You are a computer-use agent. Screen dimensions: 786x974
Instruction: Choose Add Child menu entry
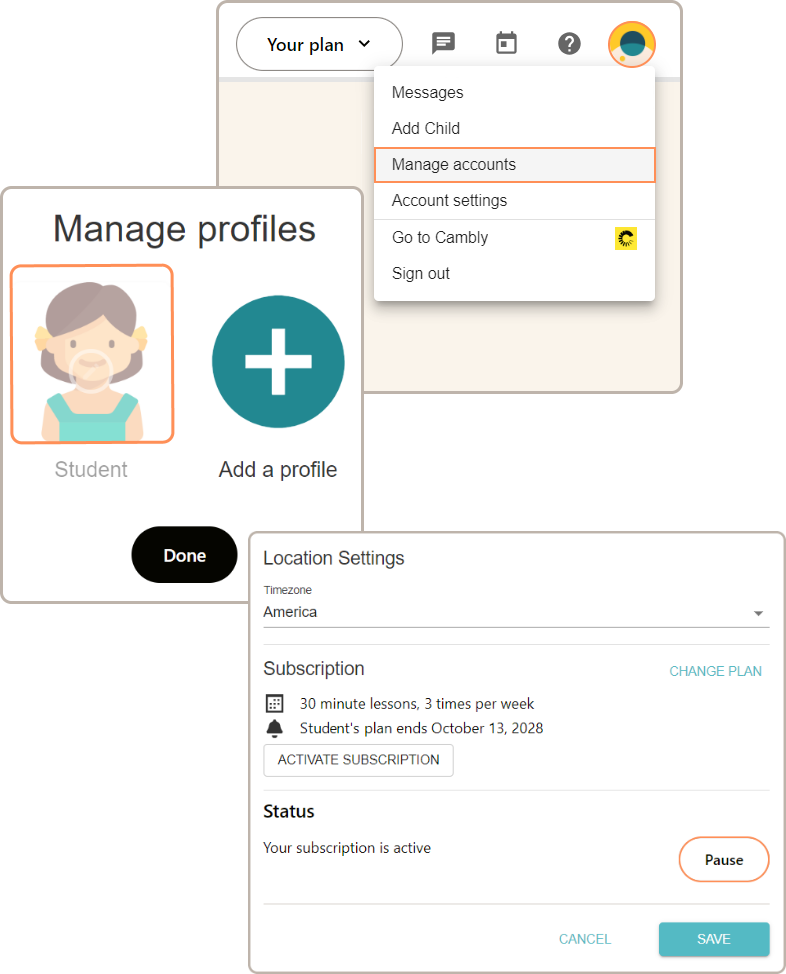426,128
